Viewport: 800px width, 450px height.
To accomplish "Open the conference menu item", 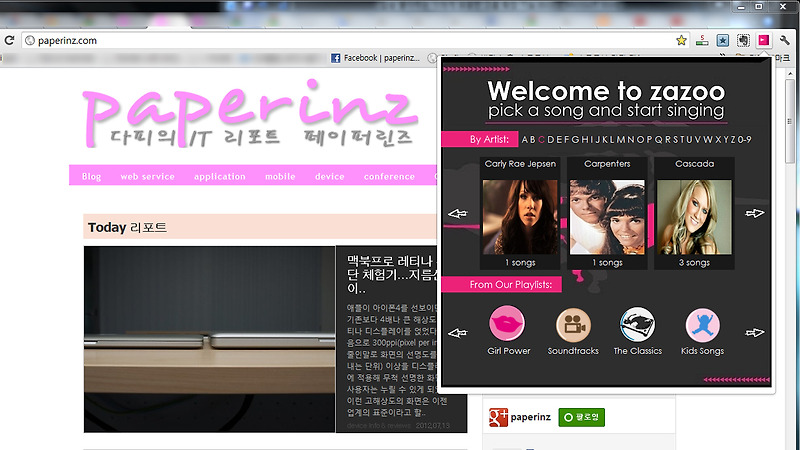I will (389, 177).
